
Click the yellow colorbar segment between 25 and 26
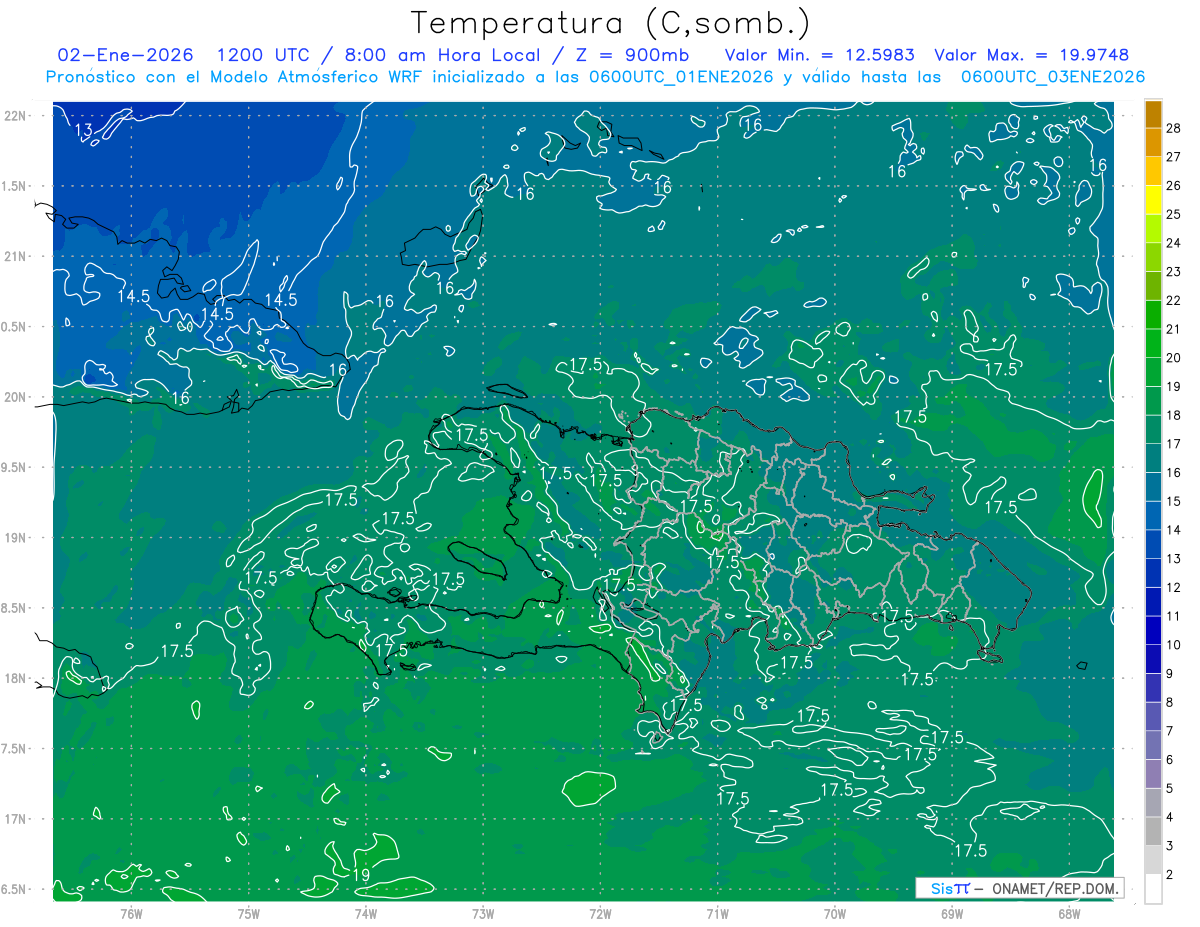(x=1153, y=200)
